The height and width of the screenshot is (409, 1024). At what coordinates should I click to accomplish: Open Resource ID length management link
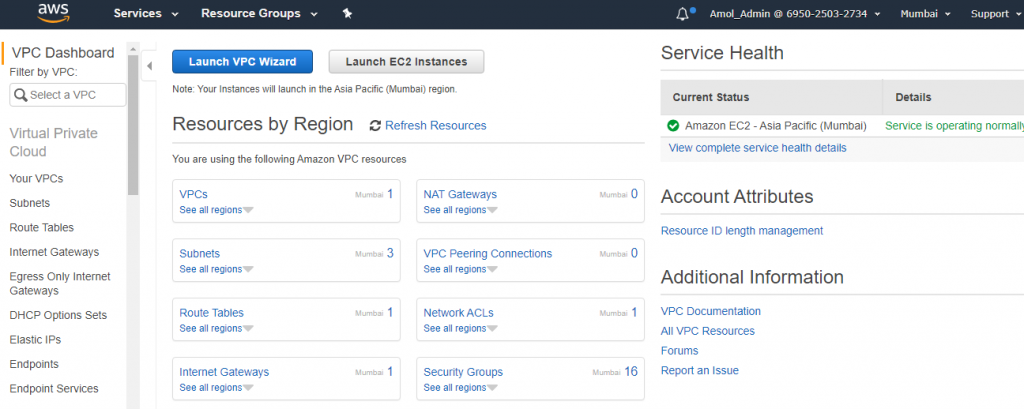coord(742,231)
